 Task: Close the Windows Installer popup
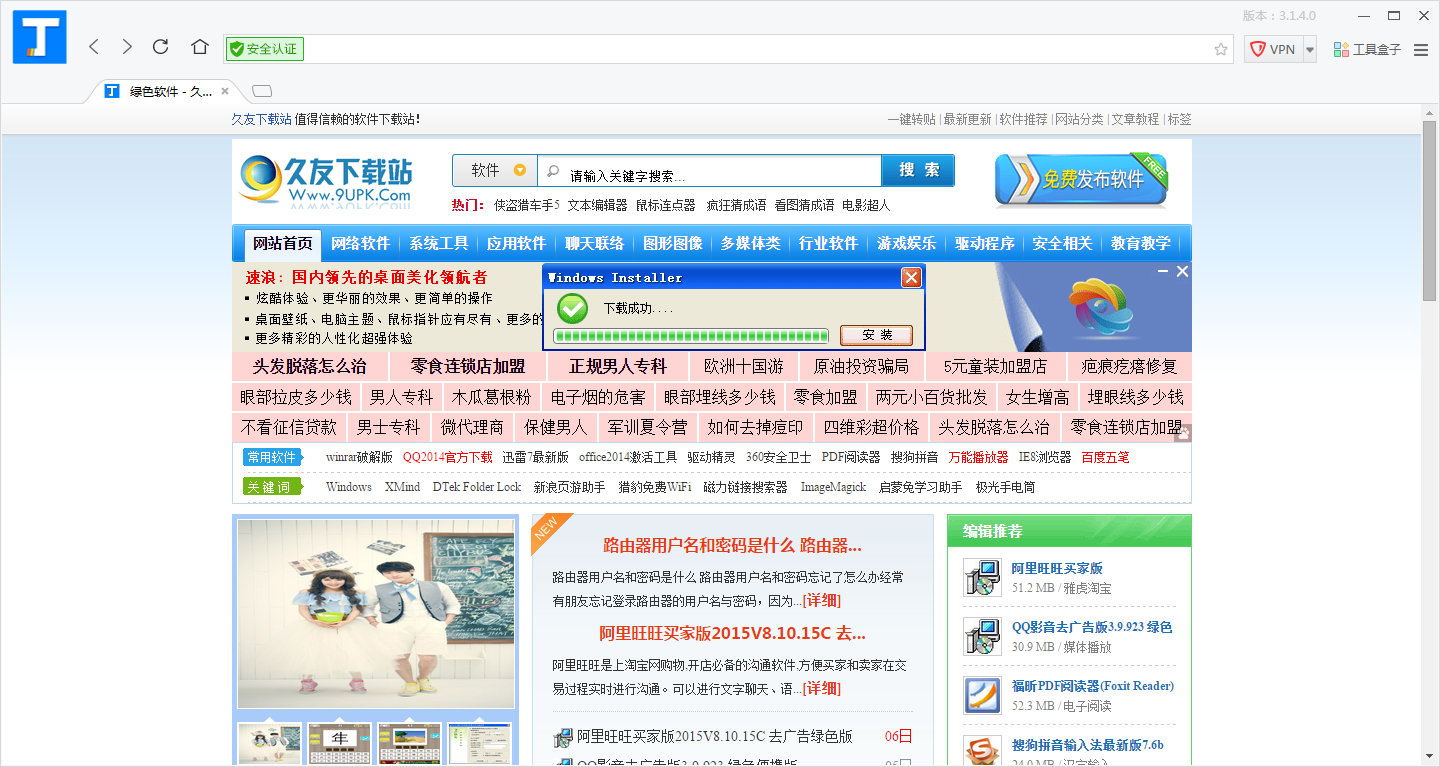point(911,277)
